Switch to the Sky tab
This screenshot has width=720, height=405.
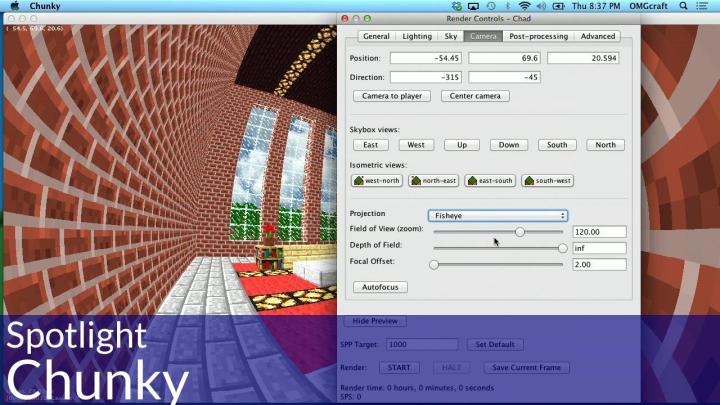click(450, 36)
